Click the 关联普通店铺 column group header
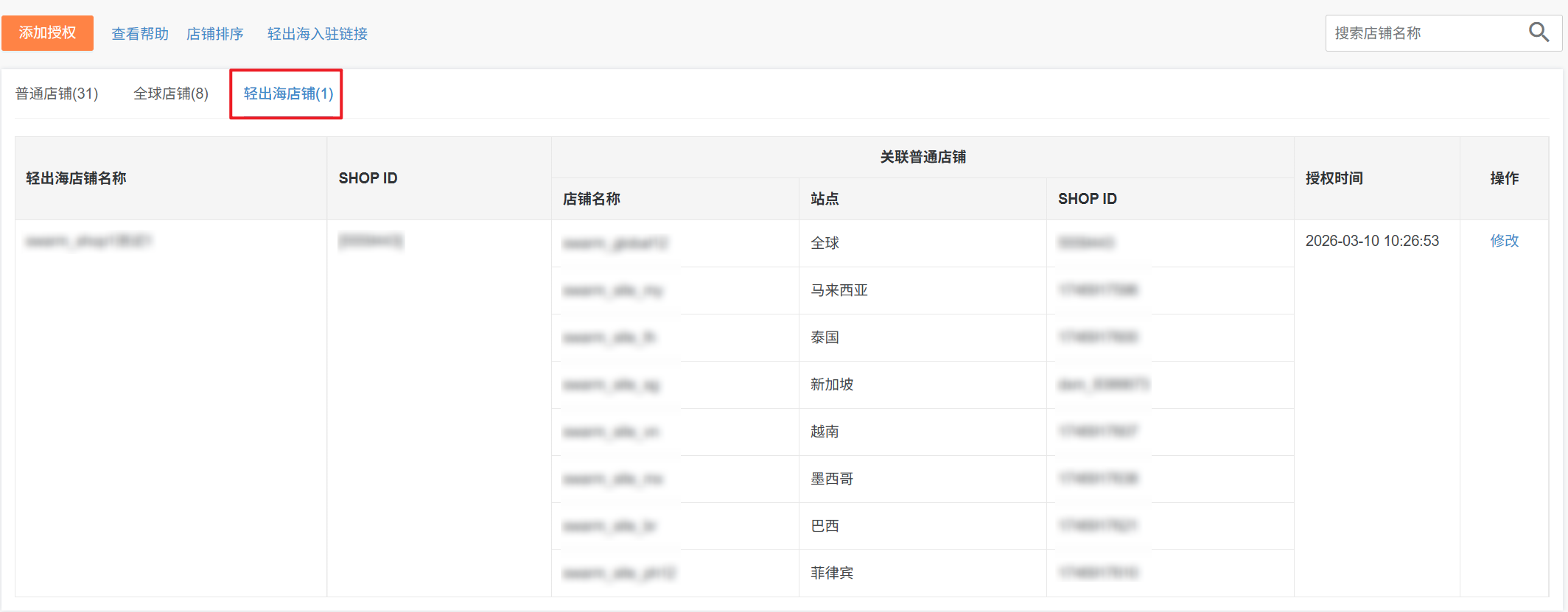 pyautogui.click(x=923, y=157)
